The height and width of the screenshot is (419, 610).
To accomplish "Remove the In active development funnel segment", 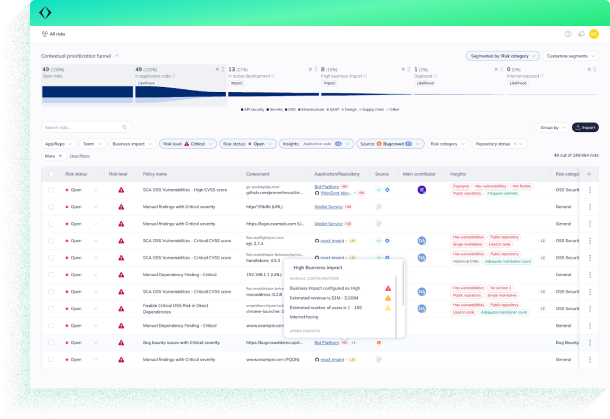I will click(x=310, y=69).
